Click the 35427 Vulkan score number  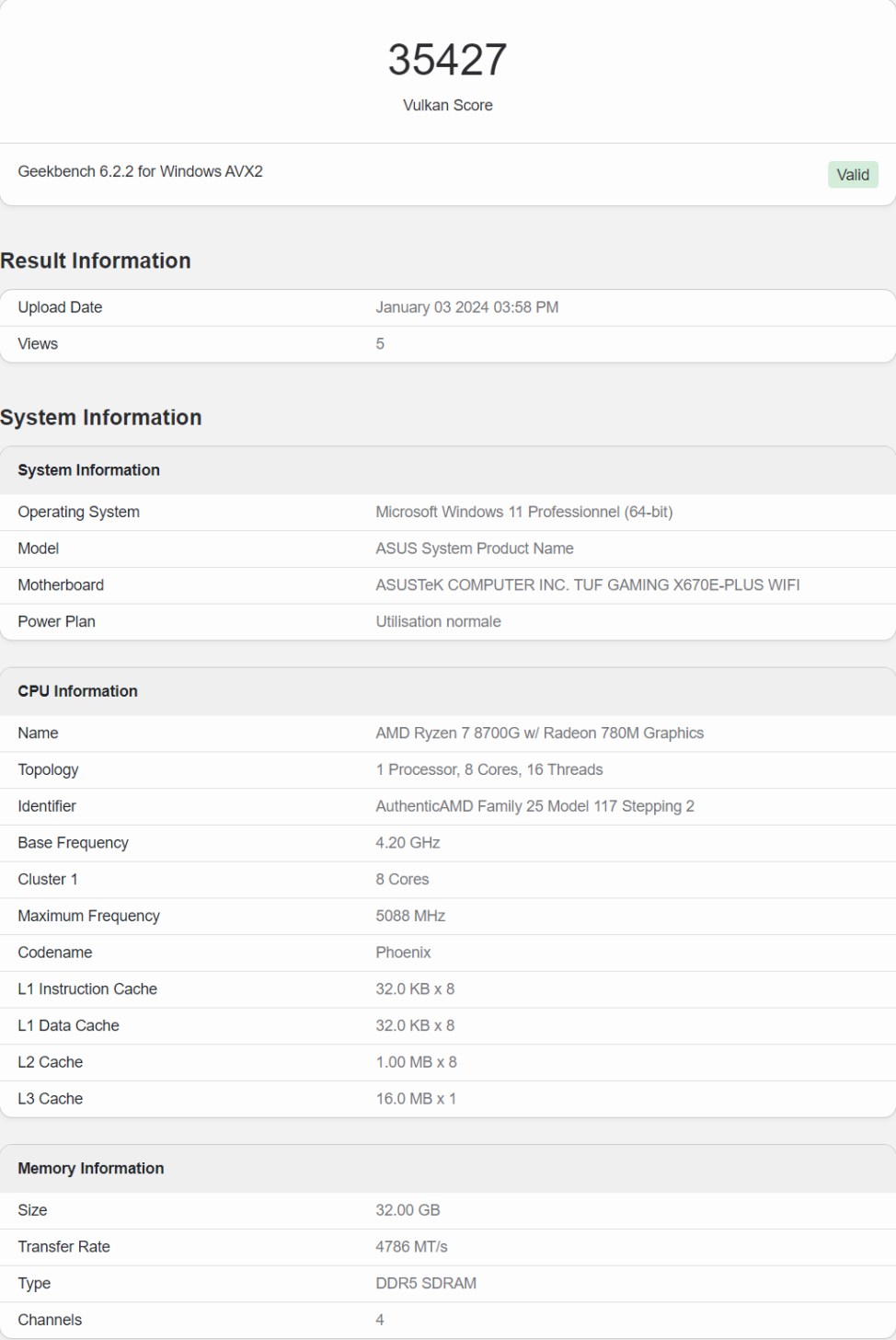[x=447, y=61]
